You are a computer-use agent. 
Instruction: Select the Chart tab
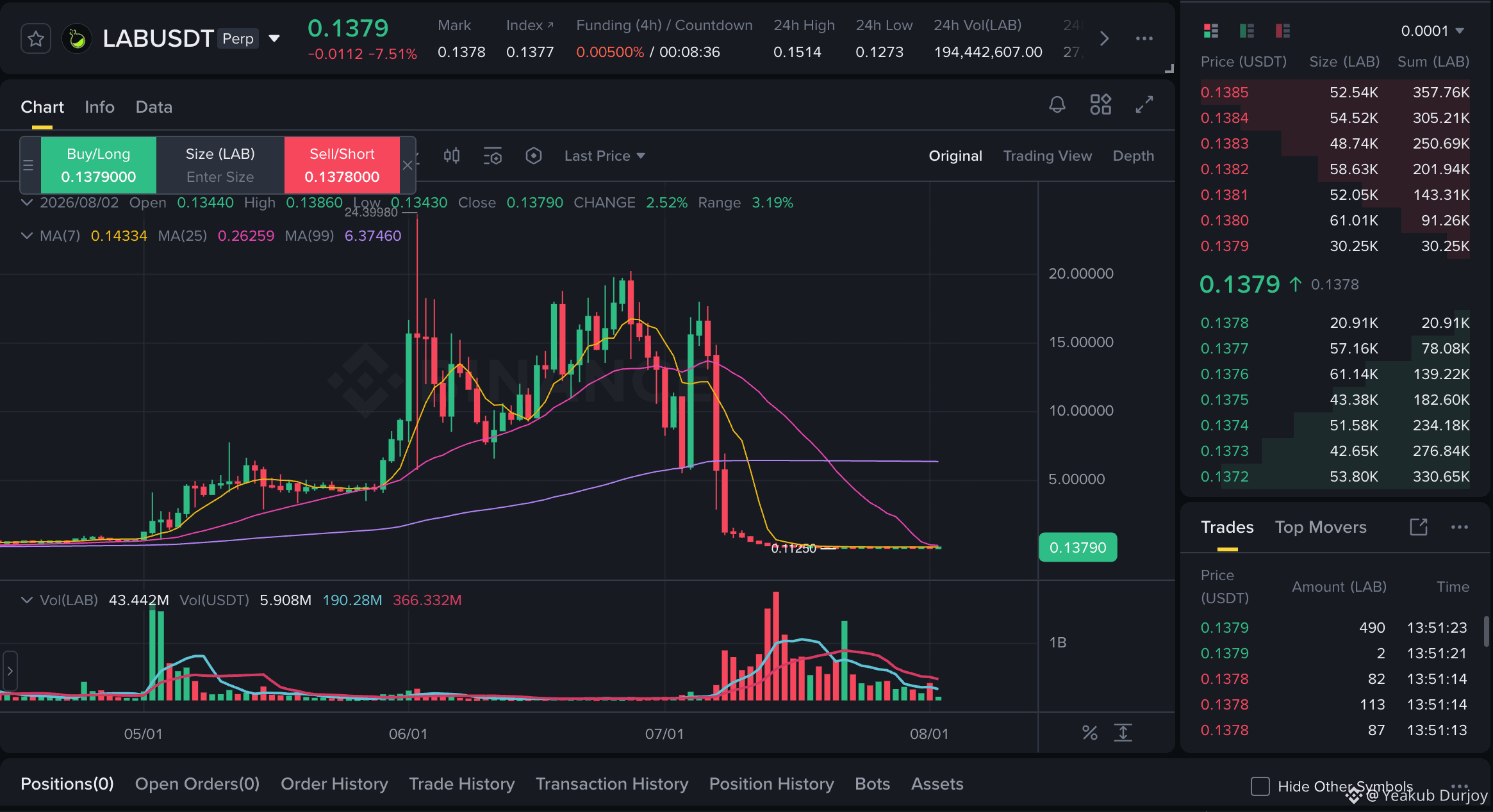(42, 107)
